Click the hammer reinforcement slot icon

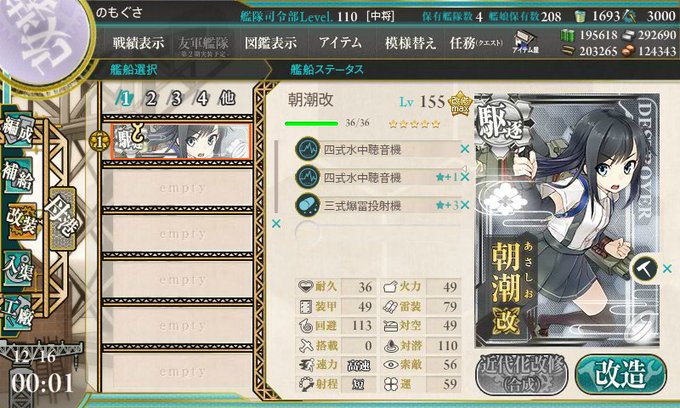pos(644,269)
